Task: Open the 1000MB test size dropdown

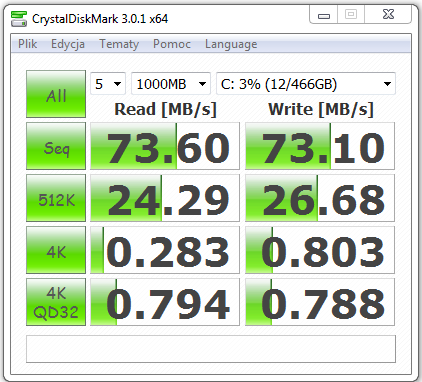Action: 171,84
